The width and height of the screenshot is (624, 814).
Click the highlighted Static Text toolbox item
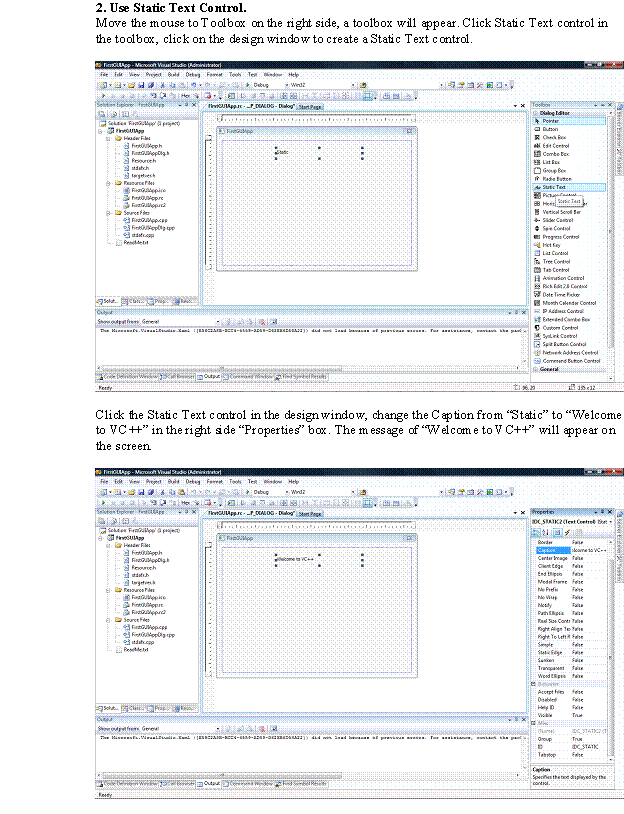569,187
